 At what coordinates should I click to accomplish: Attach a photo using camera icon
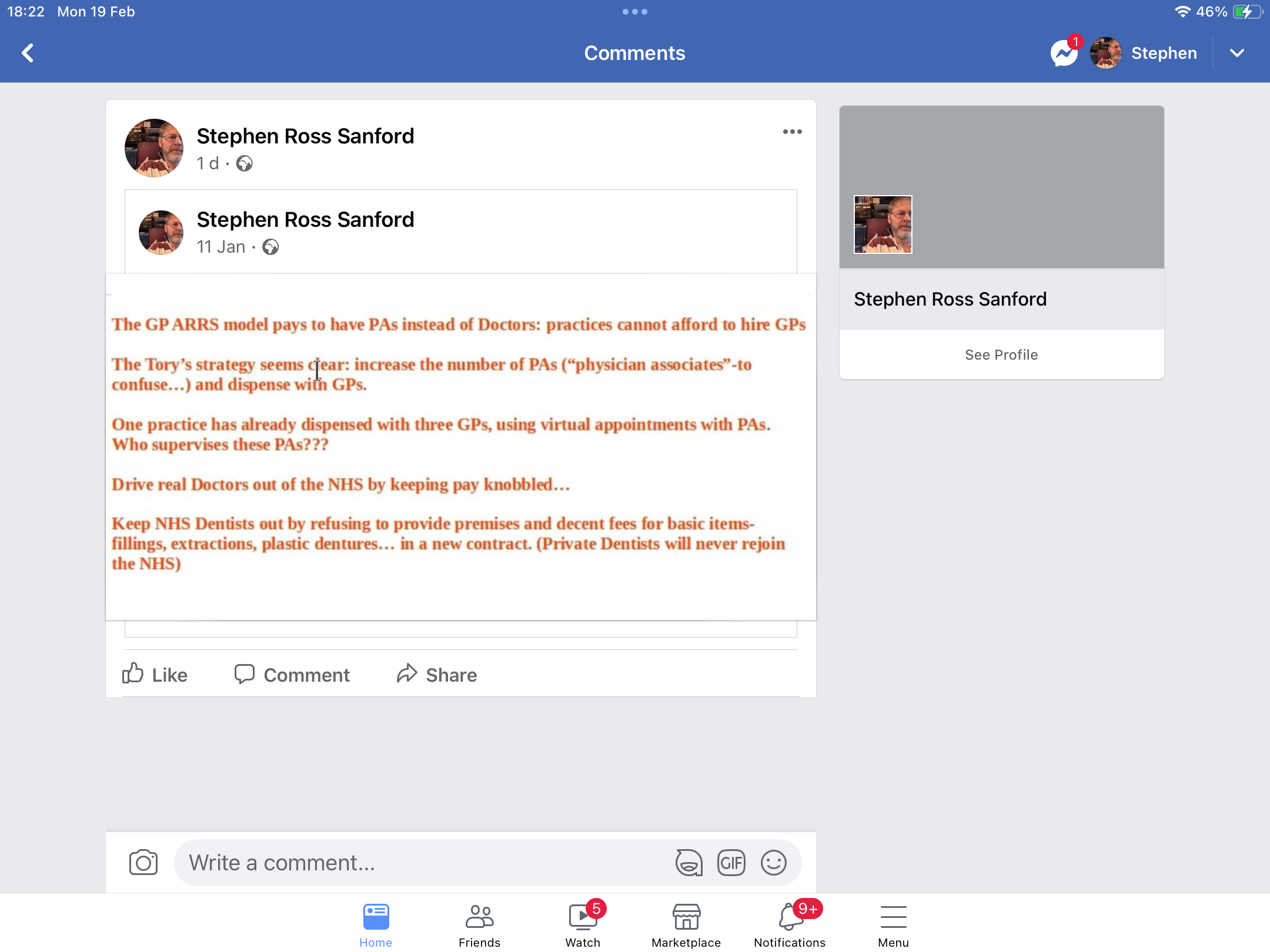click(143, 862)
